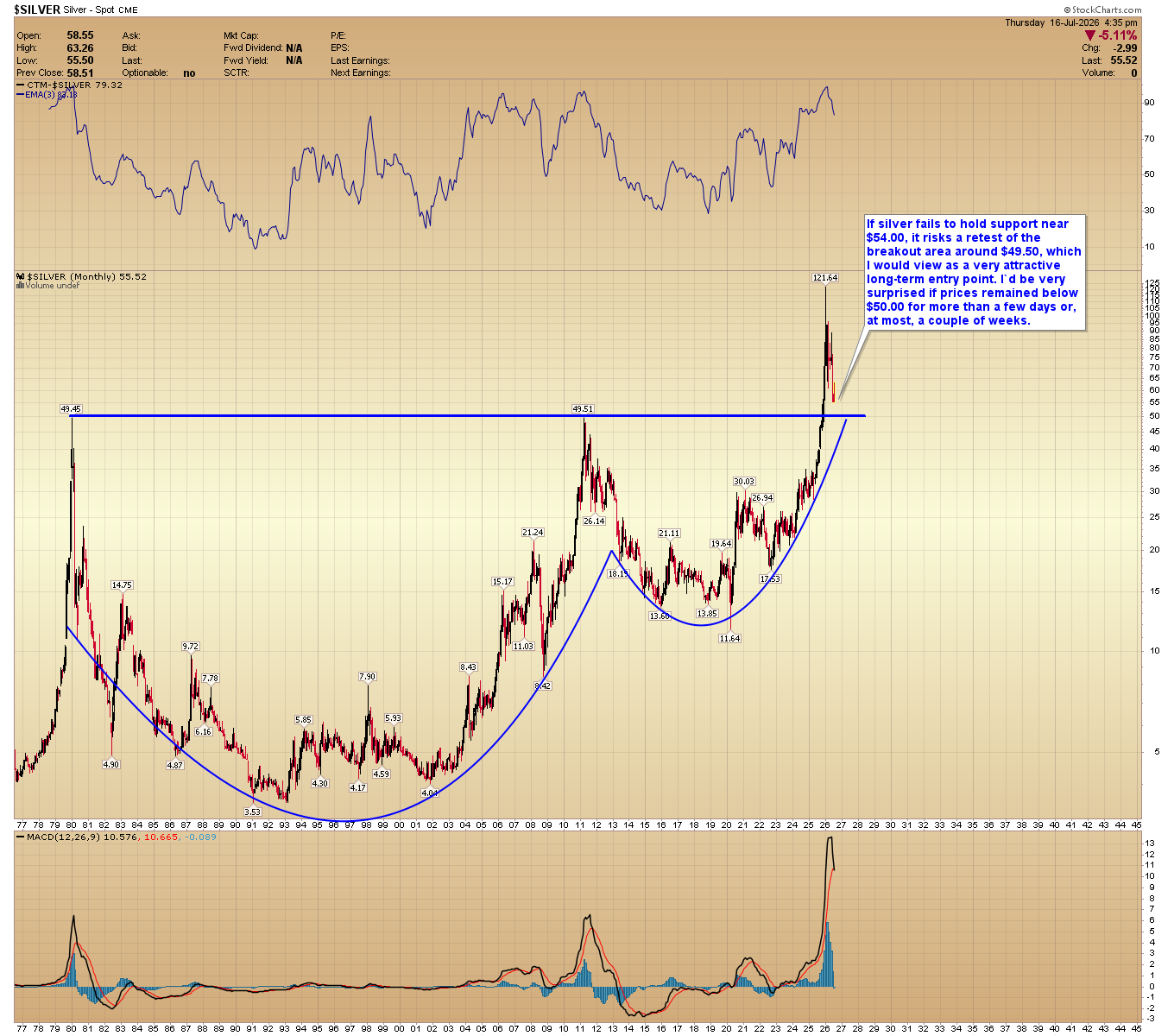
Task: Click the Low value 55.50
Action: click(x=80, y=60)
